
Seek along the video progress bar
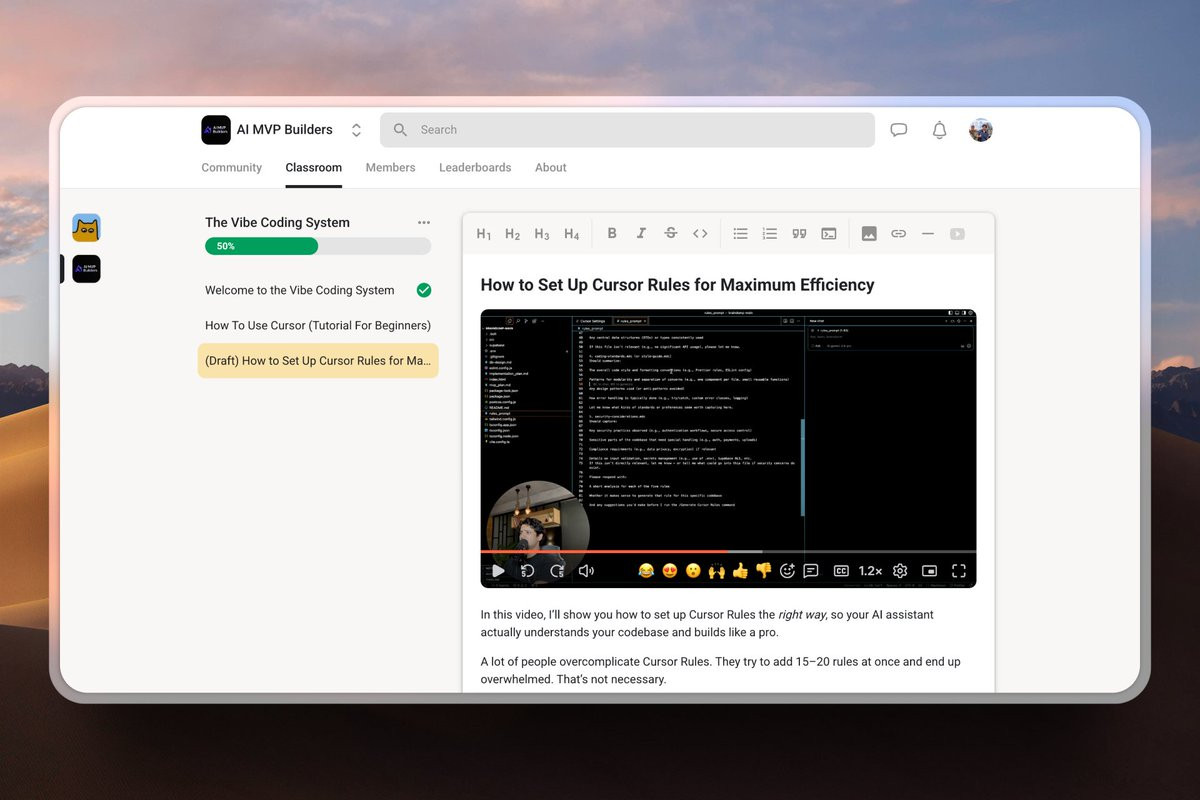tap(728, 552)
